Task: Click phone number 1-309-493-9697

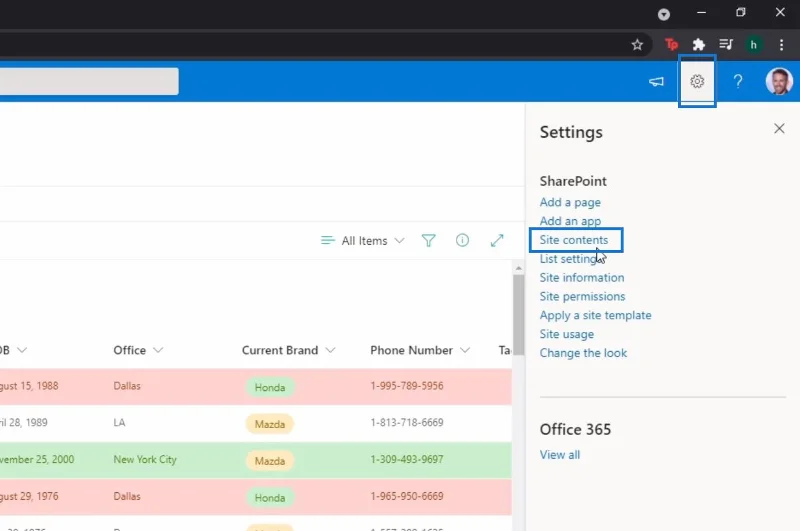Action: tap(407, 460)
